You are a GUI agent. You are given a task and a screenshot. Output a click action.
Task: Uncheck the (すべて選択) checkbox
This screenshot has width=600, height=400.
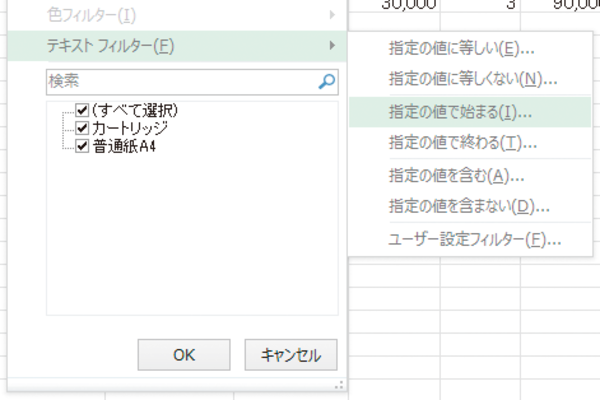pos(82,110)
